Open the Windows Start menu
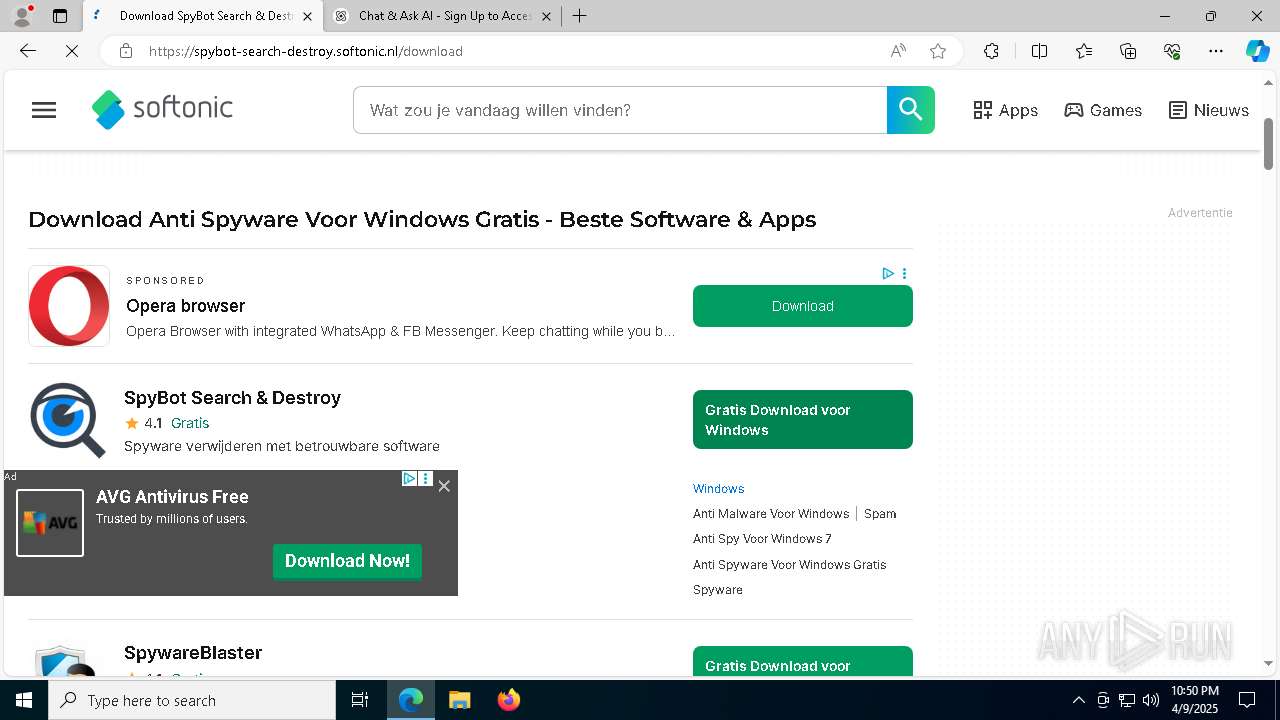The image size is (1280, 720). click(24, 700)
